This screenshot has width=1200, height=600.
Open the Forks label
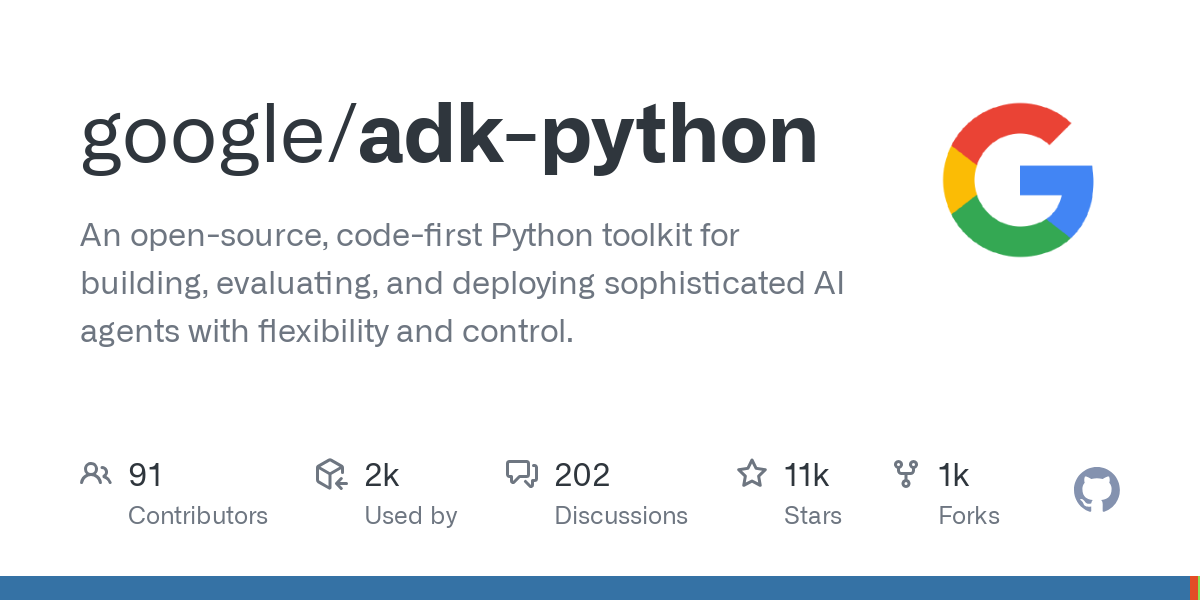[969, 516]
